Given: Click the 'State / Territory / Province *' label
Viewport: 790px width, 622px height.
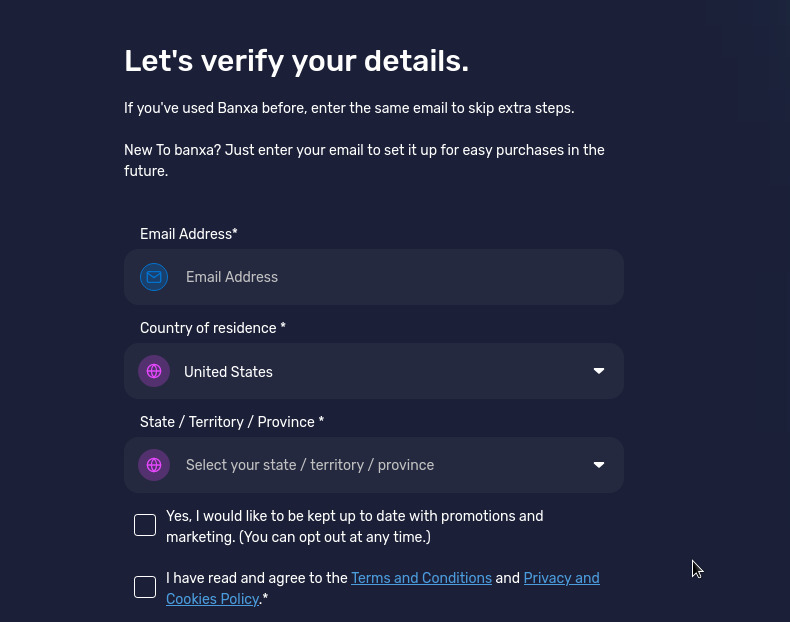Looking at the screenshot, I should click(232, 422).
